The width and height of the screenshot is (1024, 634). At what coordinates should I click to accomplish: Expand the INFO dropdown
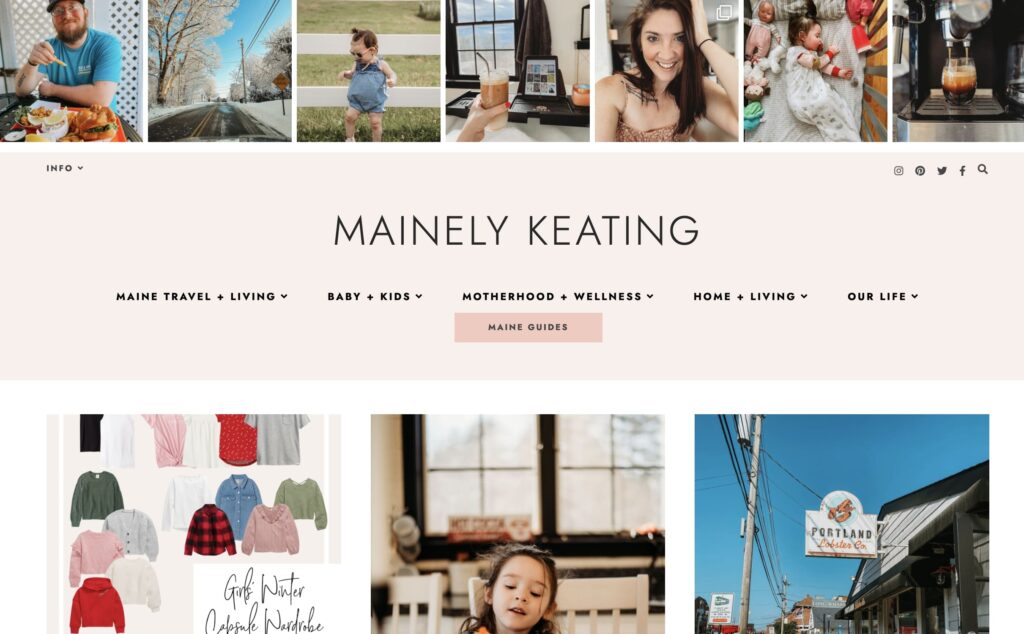click(65, 168)
